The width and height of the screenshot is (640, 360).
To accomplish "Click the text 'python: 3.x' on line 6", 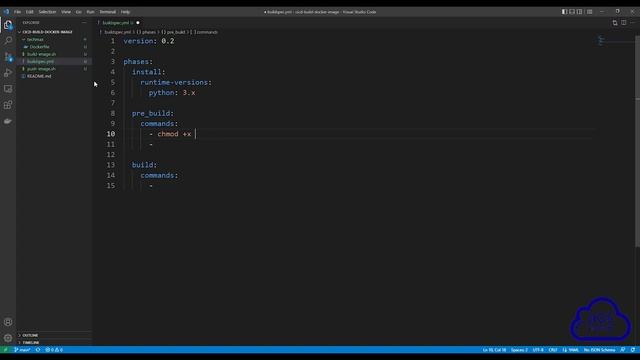I will 172,93.
